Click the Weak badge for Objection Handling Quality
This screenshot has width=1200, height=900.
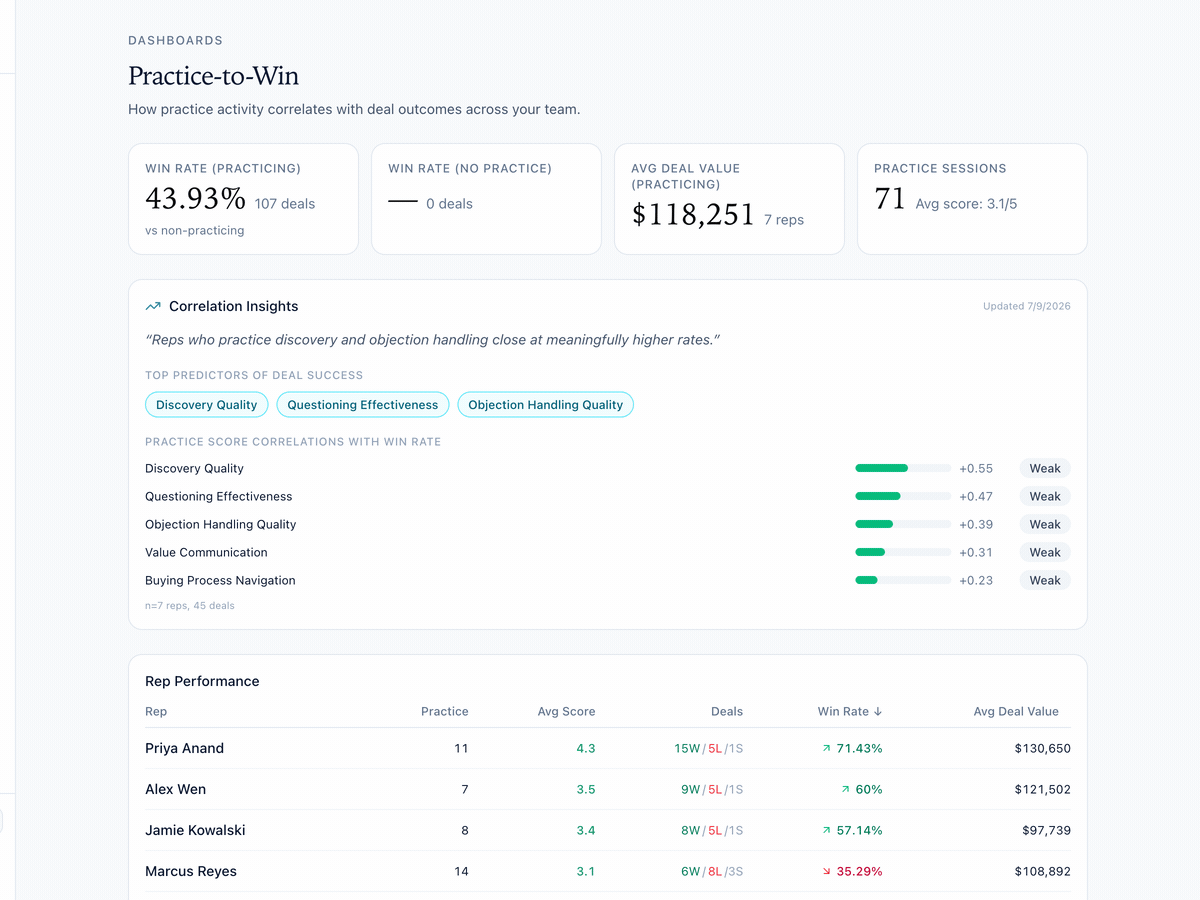click(x=1045, y=524)
